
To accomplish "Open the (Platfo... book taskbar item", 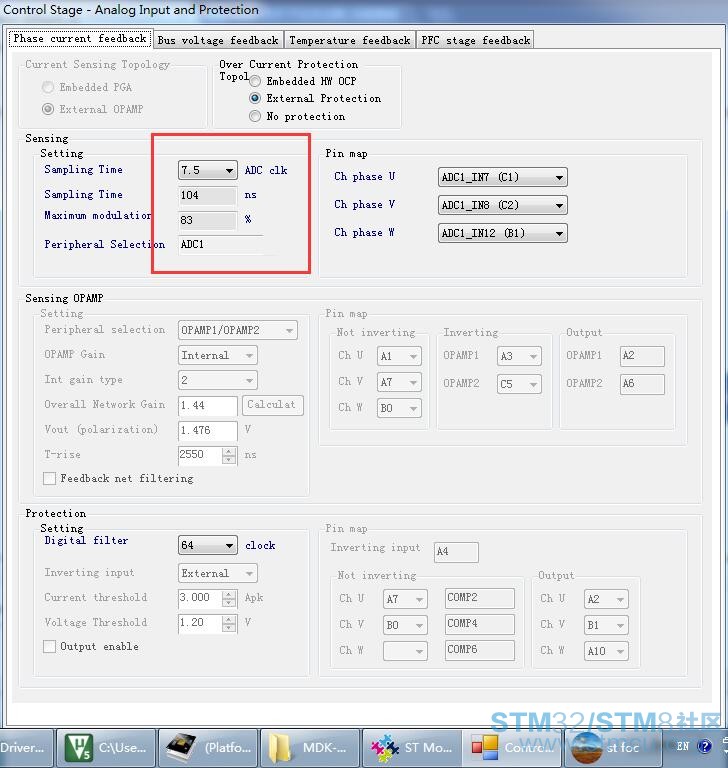I will (208, 748).
